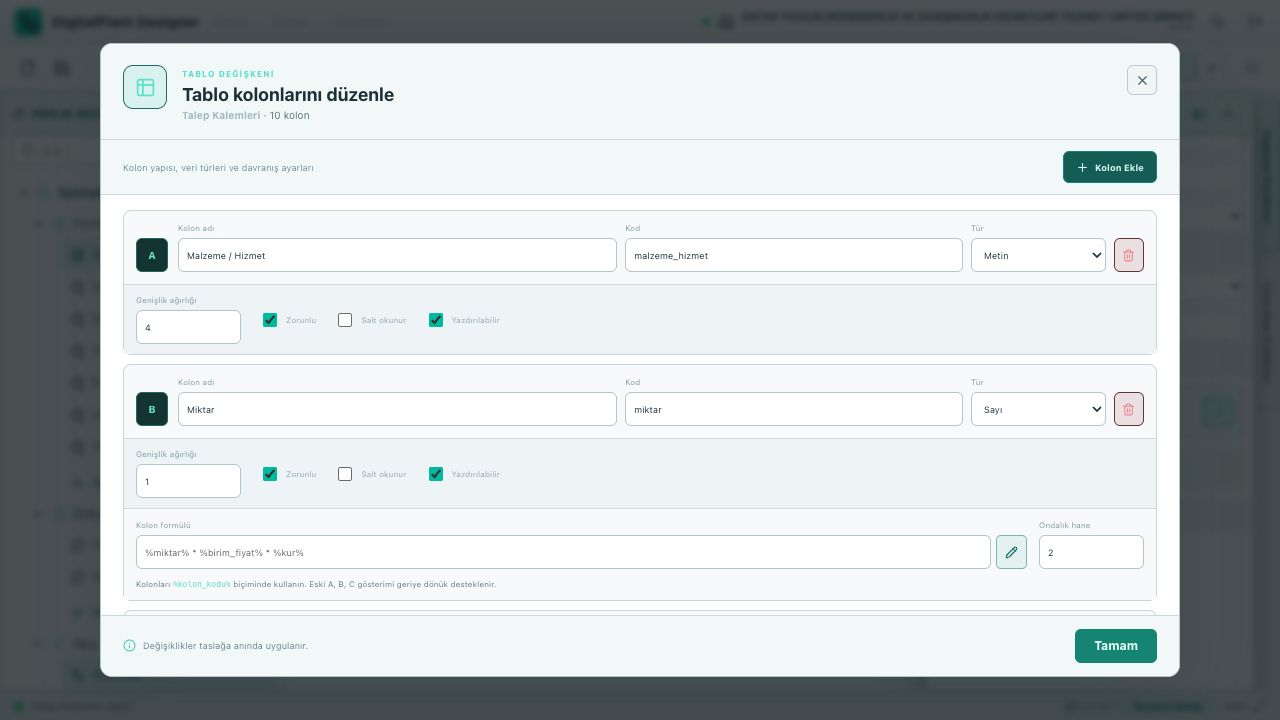The height and width of the screenshot is (720, 1280).
Task: Delete the Malzeme / Hizmet column
Action: (x=1129, y=255)
